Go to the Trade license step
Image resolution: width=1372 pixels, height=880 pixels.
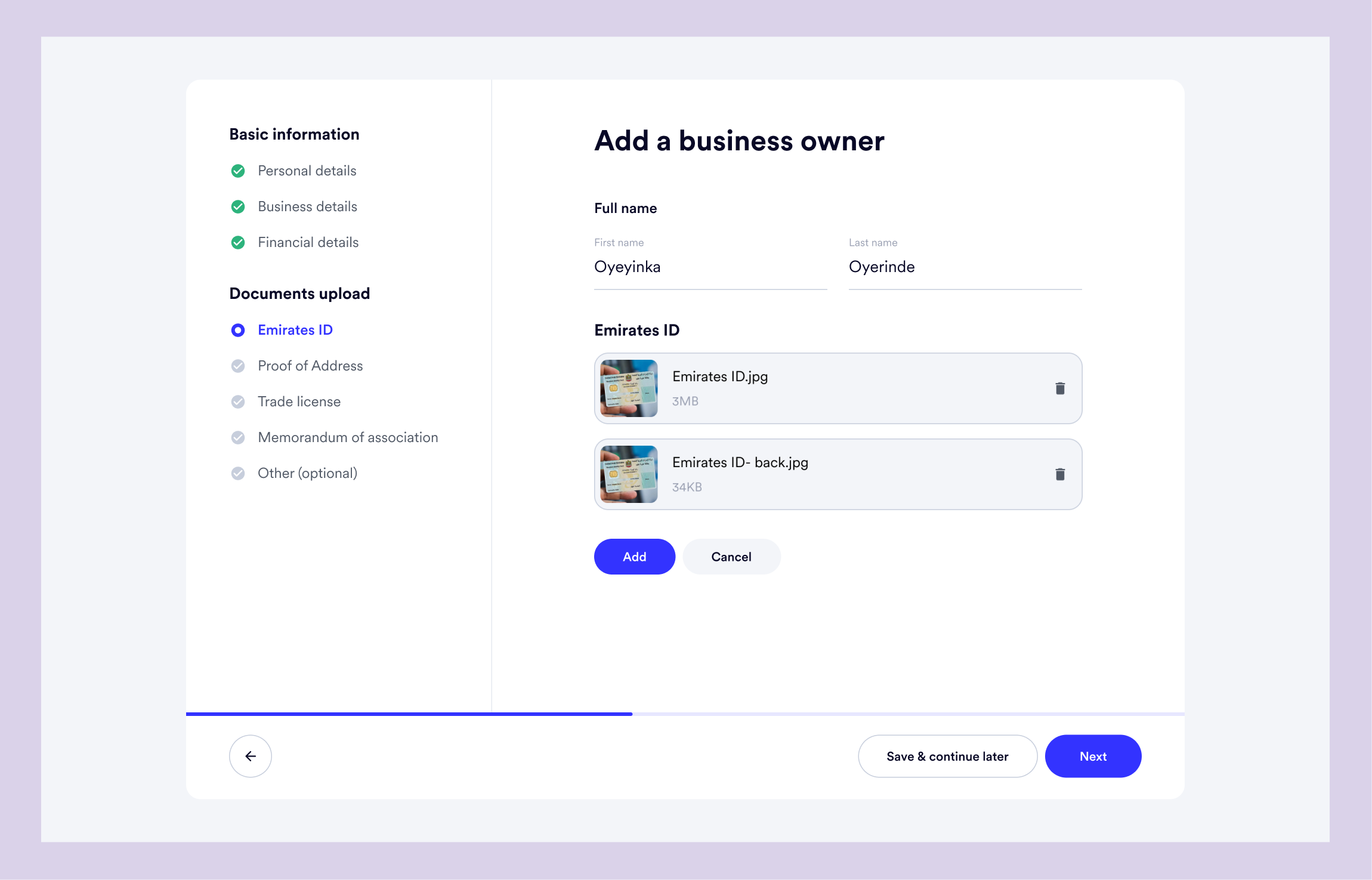point(299,402)
